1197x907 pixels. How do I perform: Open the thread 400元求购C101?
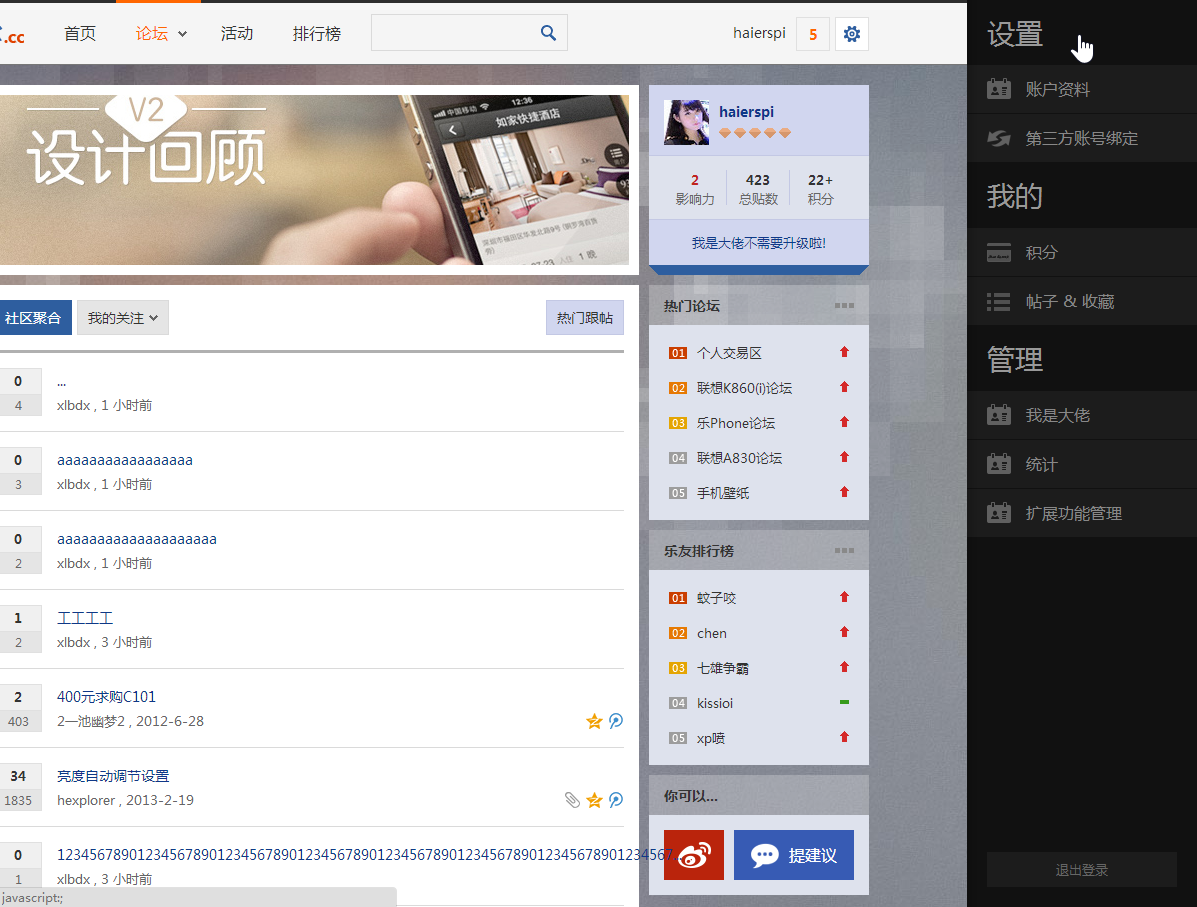pyautogui.click(x=106, y=696)
